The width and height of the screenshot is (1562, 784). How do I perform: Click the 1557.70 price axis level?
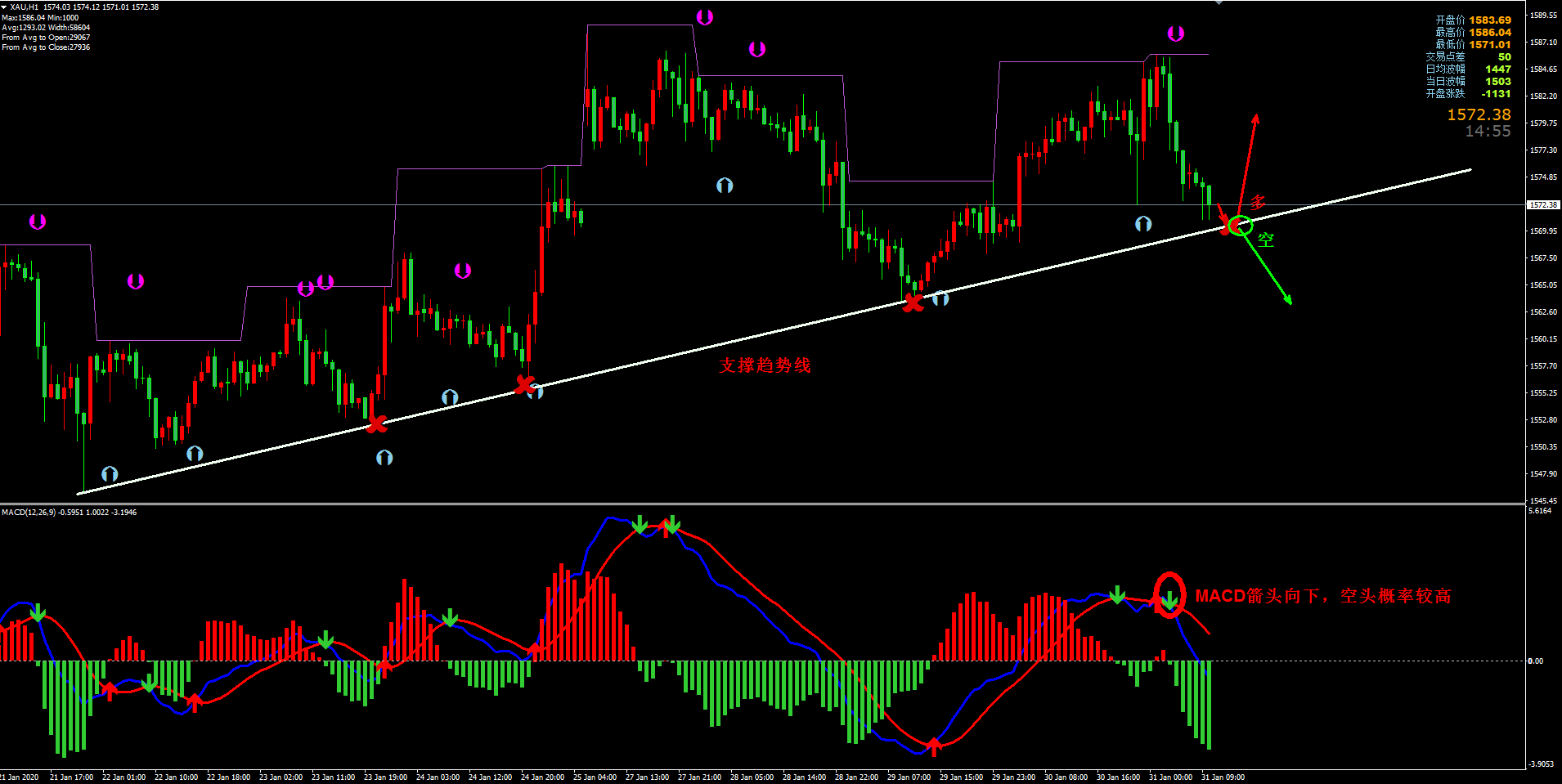tap(1543, 366)
